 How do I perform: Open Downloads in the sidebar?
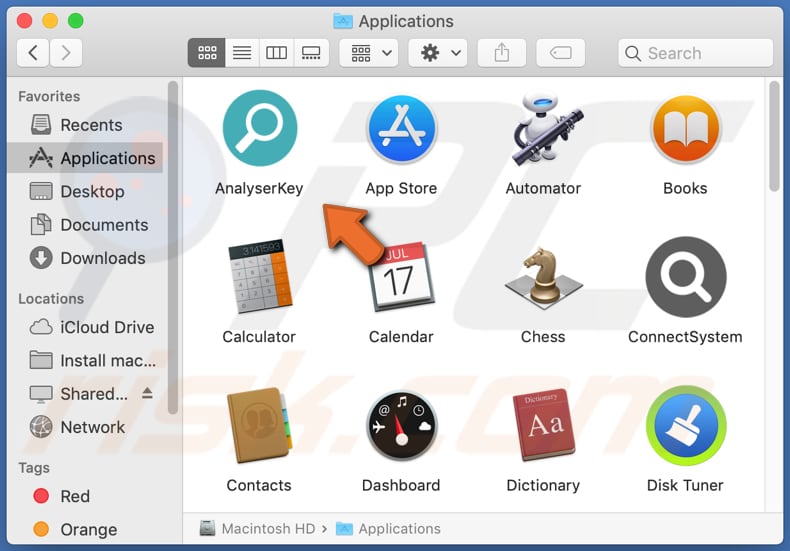(85, 258)
